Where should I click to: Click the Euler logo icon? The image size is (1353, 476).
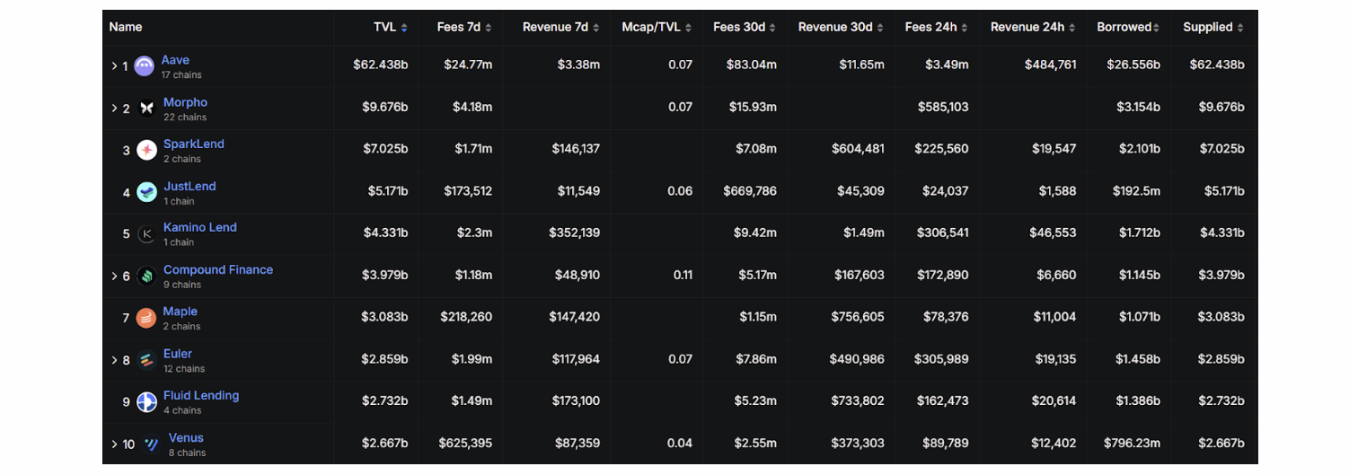coord(147,360)
